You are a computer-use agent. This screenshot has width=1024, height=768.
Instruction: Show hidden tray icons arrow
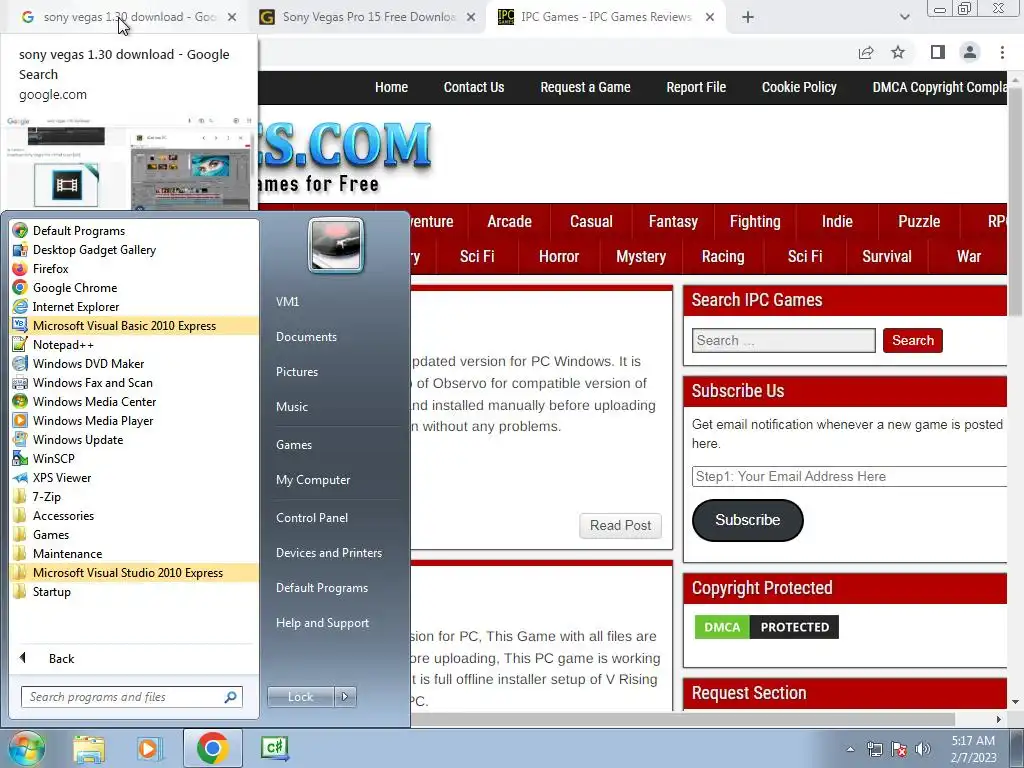[850, 749]
